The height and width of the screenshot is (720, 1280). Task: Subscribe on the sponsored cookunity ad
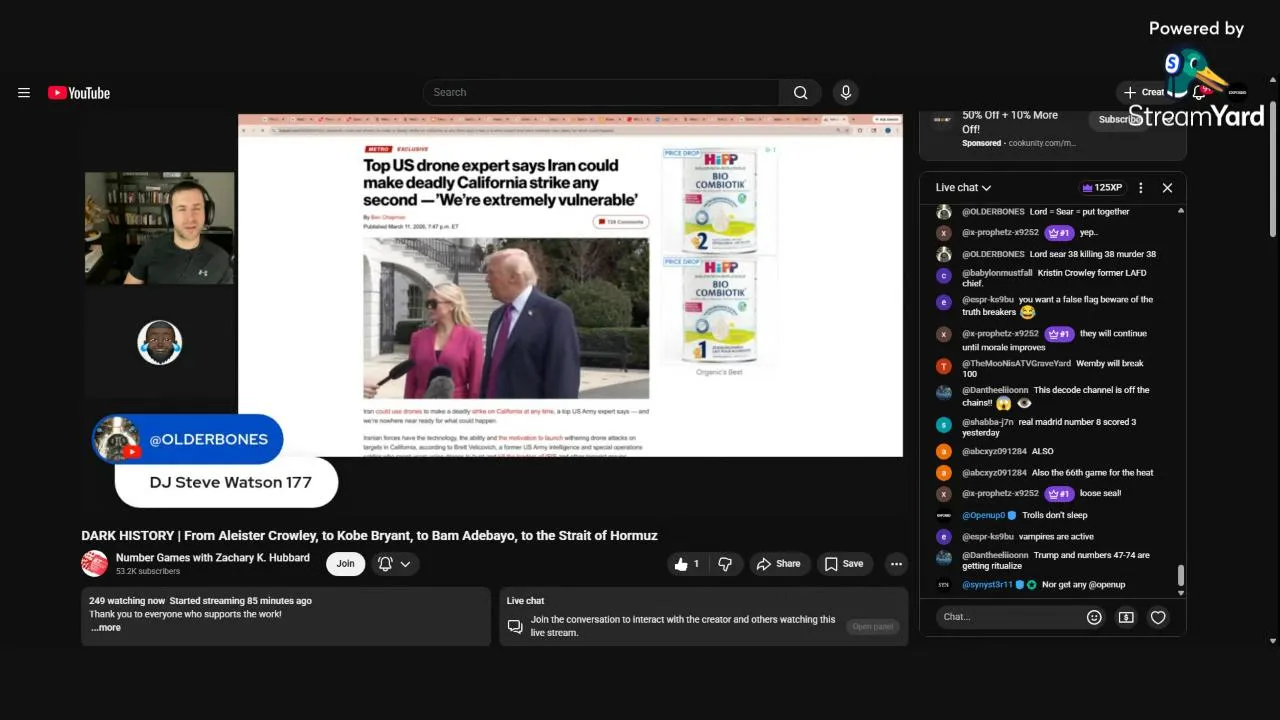1118,119
